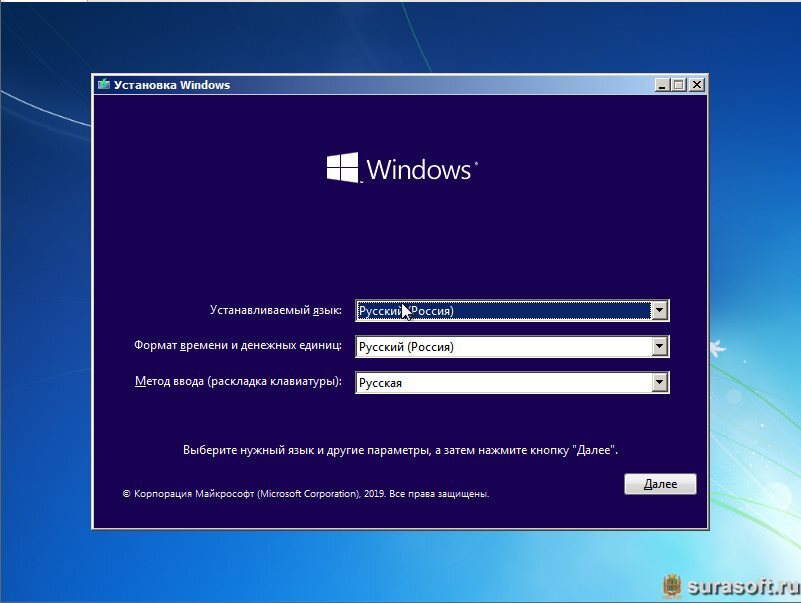Screen dimensions: 801x603
Task: Maximize the Установка Windows window
Action: point(679,85)
